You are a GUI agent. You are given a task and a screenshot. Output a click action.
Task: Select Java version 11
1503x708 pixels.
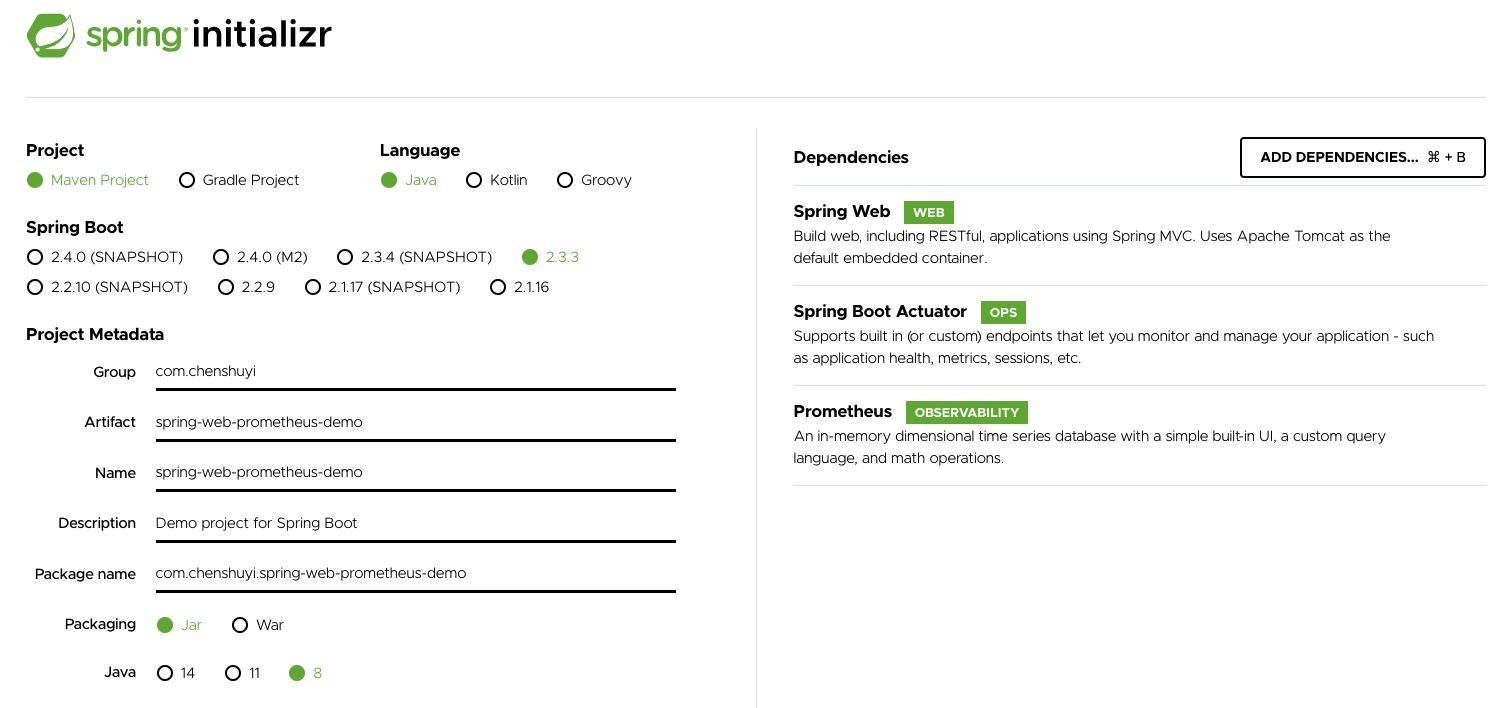243,673
